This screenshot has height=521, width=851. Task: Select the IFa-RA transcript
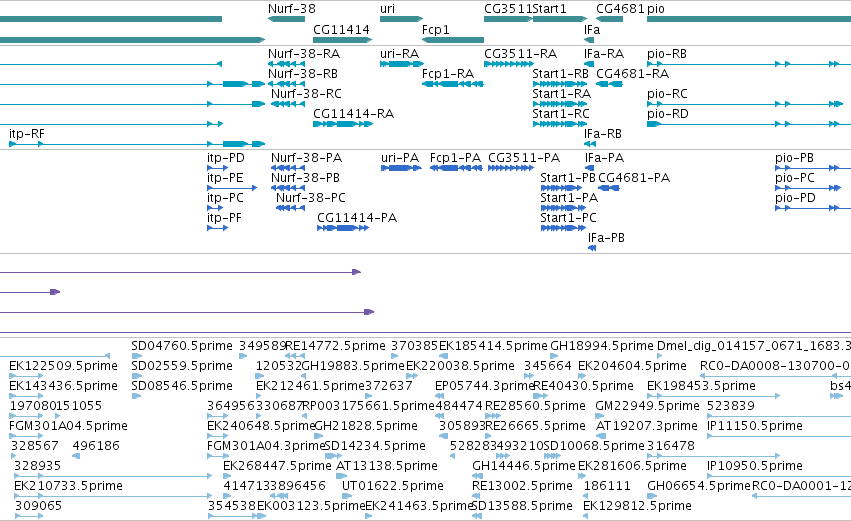click(x=589, y=64)
